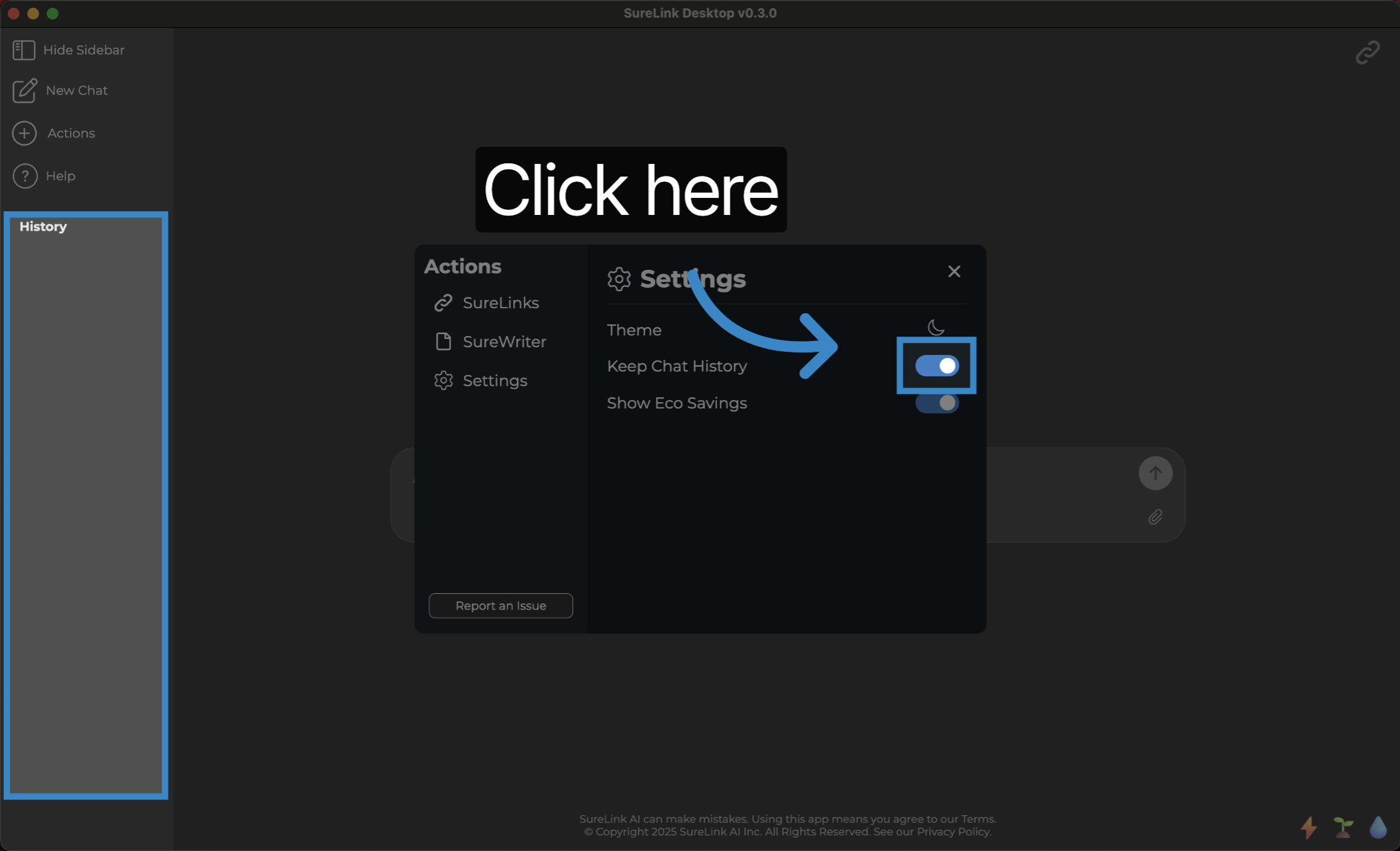
Task: Click the Theme setting label
Action: 634,330
